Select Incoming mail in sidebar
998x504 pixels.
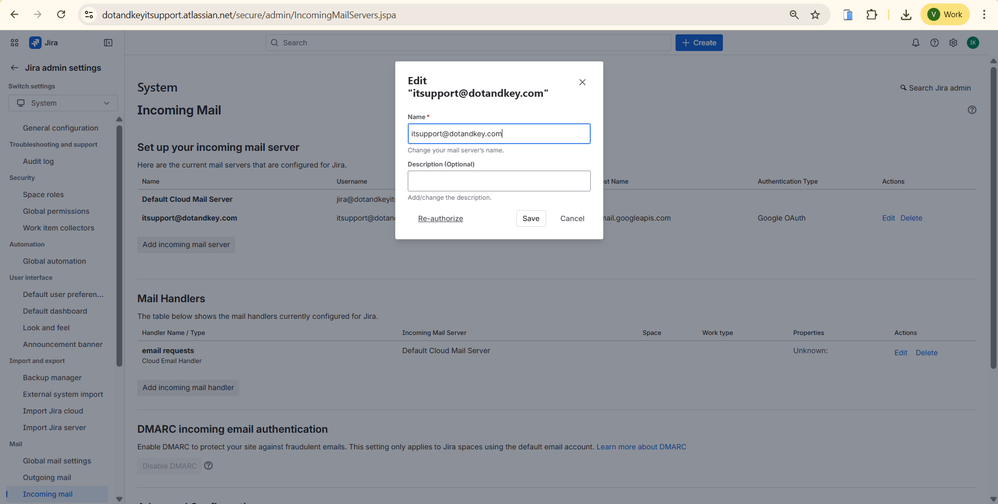coord(48,494)
